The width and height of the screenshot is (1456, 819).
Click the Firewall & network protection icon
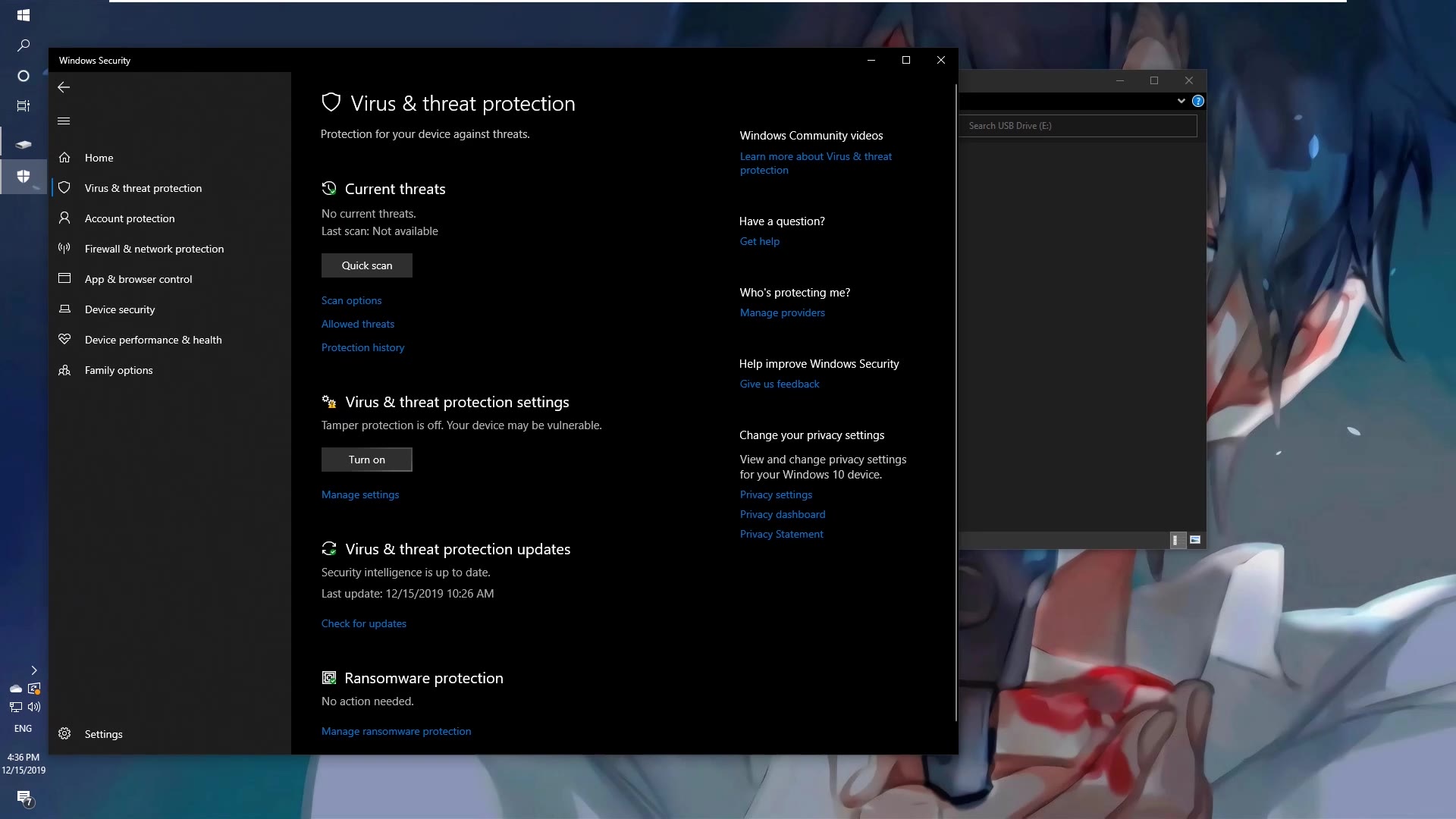[x=64, y=248]
